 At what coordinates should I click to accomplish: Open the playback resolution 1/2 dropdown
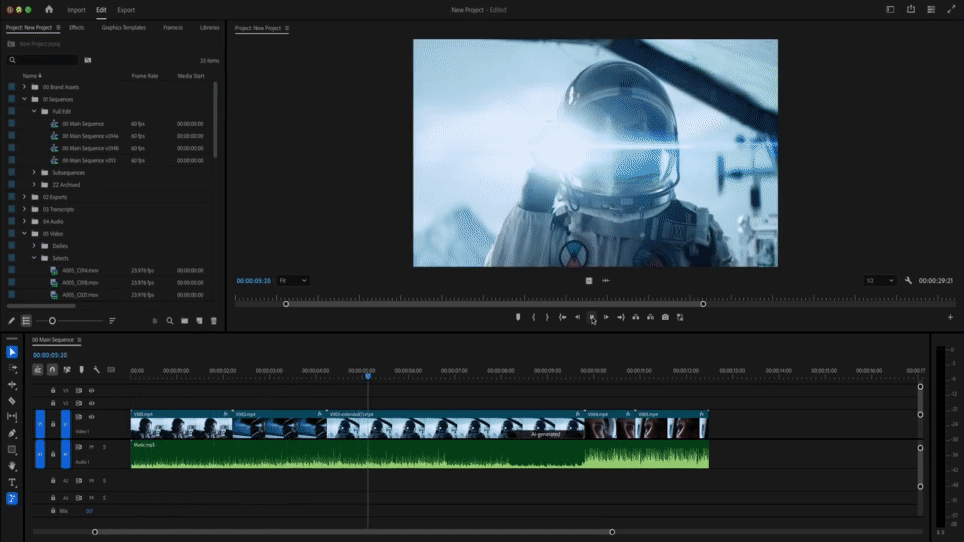coord(879,281)
